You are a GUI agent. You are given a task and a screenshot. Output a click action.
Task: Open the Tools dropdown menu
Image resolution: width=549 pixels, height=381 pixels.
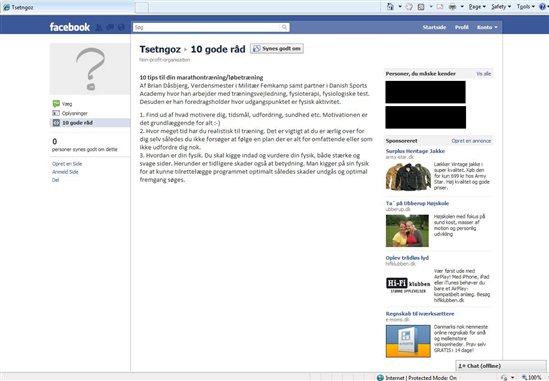[x=526, y=7]
